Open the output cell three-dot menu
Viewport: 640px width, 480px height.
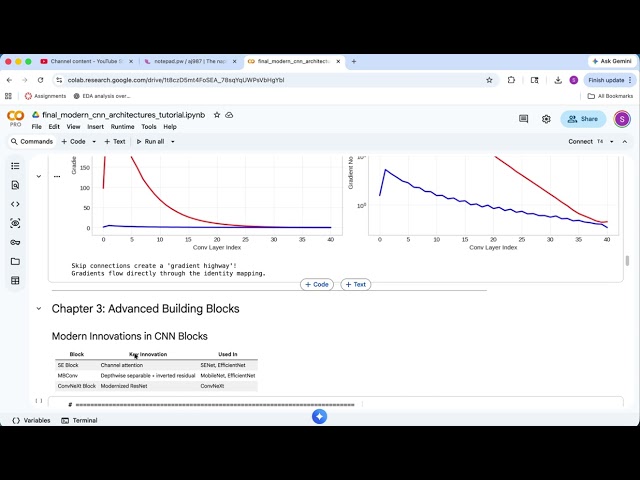tap(57, 176)
